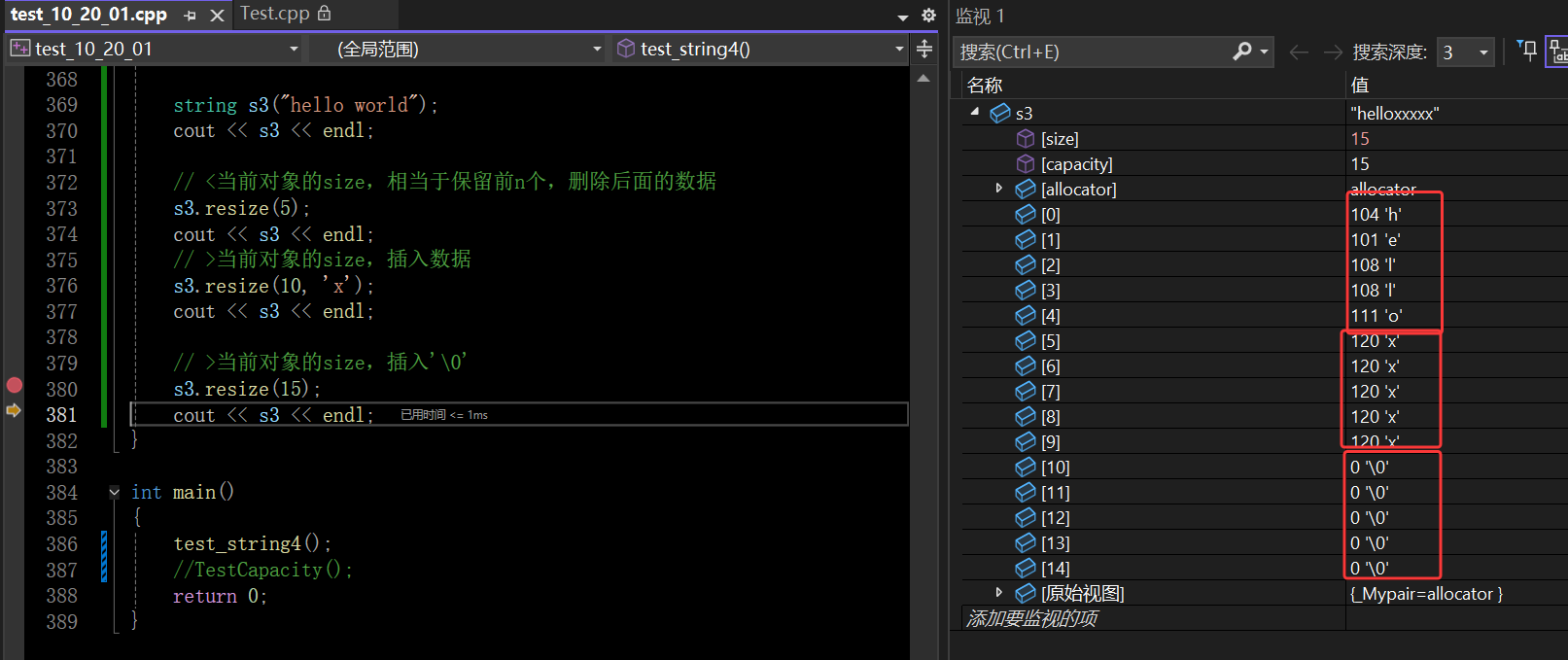Click the value 111 'o'
Screen dimensions: 1568x660
pos(1376,316)
